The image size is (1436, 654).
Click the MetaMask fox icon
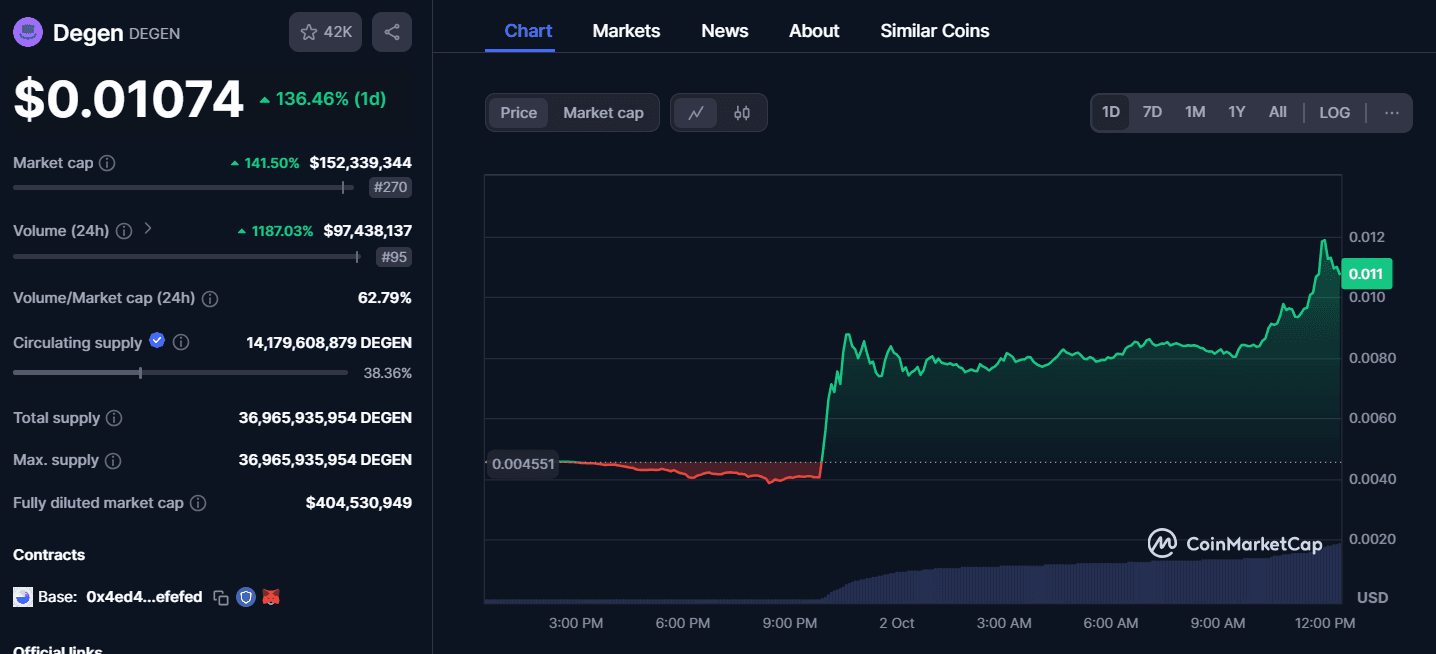click(271, 598)
